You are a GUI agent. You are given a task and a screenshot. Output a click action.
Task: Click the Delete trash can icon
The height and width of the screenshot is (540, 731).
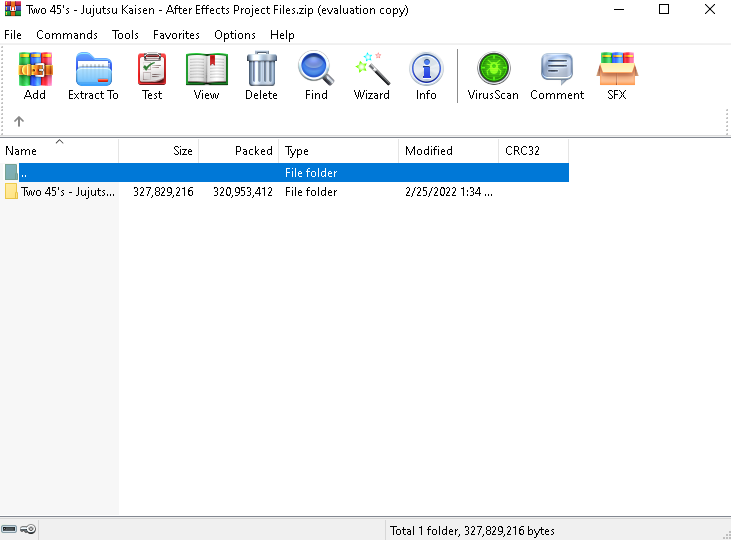(262, 69)
